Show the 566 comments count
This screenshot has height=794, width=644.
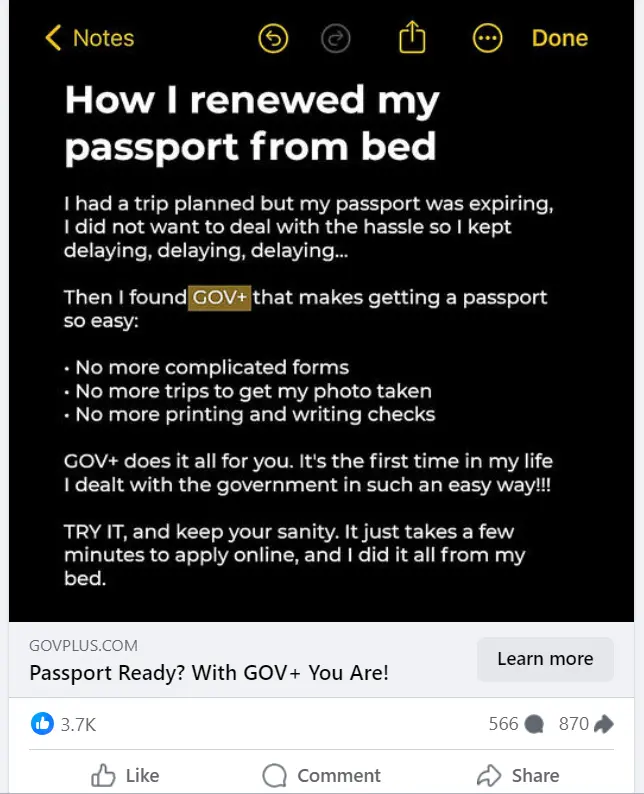point(503,724)
